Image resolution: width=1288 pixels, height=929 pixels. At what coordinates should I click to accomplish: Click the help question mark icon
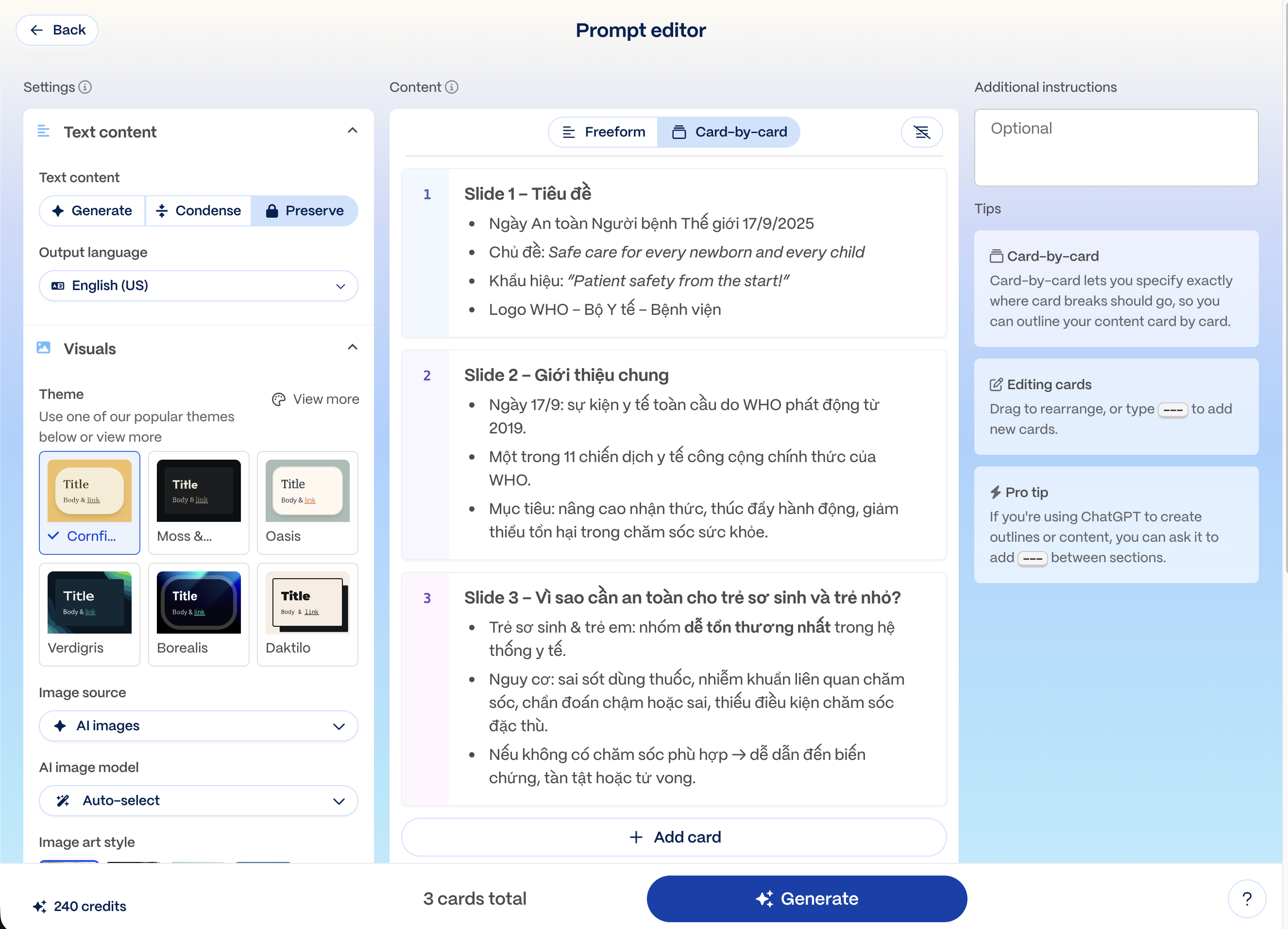tap(1247, 898)
